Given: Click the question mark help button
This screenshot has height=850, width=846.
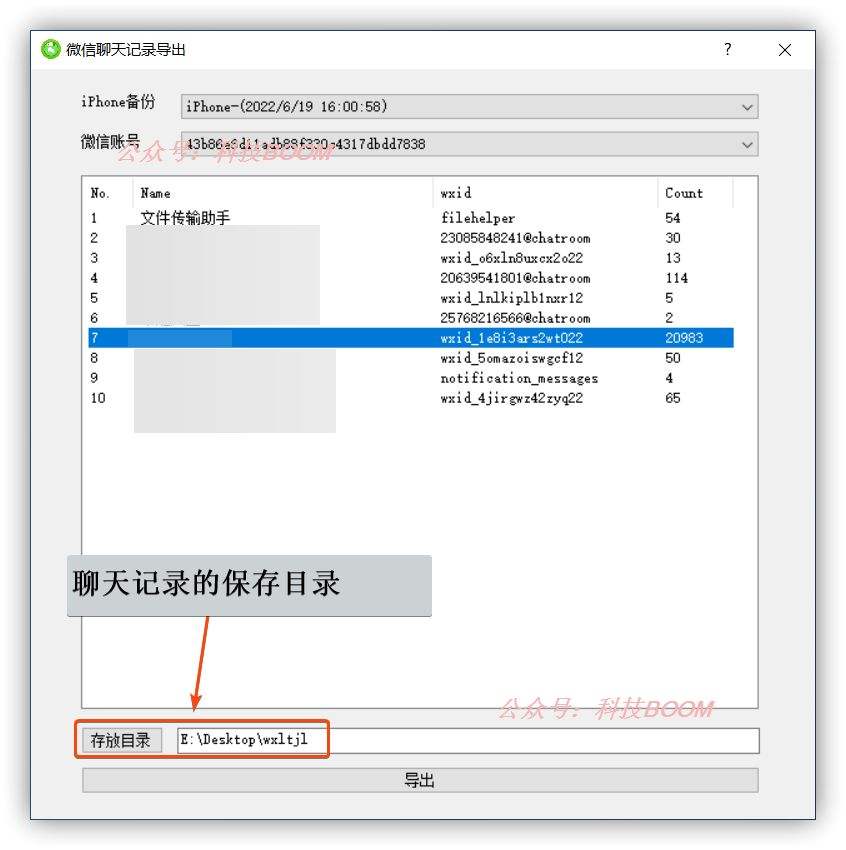Looking at the screenshot, I should tap(727, 49).
